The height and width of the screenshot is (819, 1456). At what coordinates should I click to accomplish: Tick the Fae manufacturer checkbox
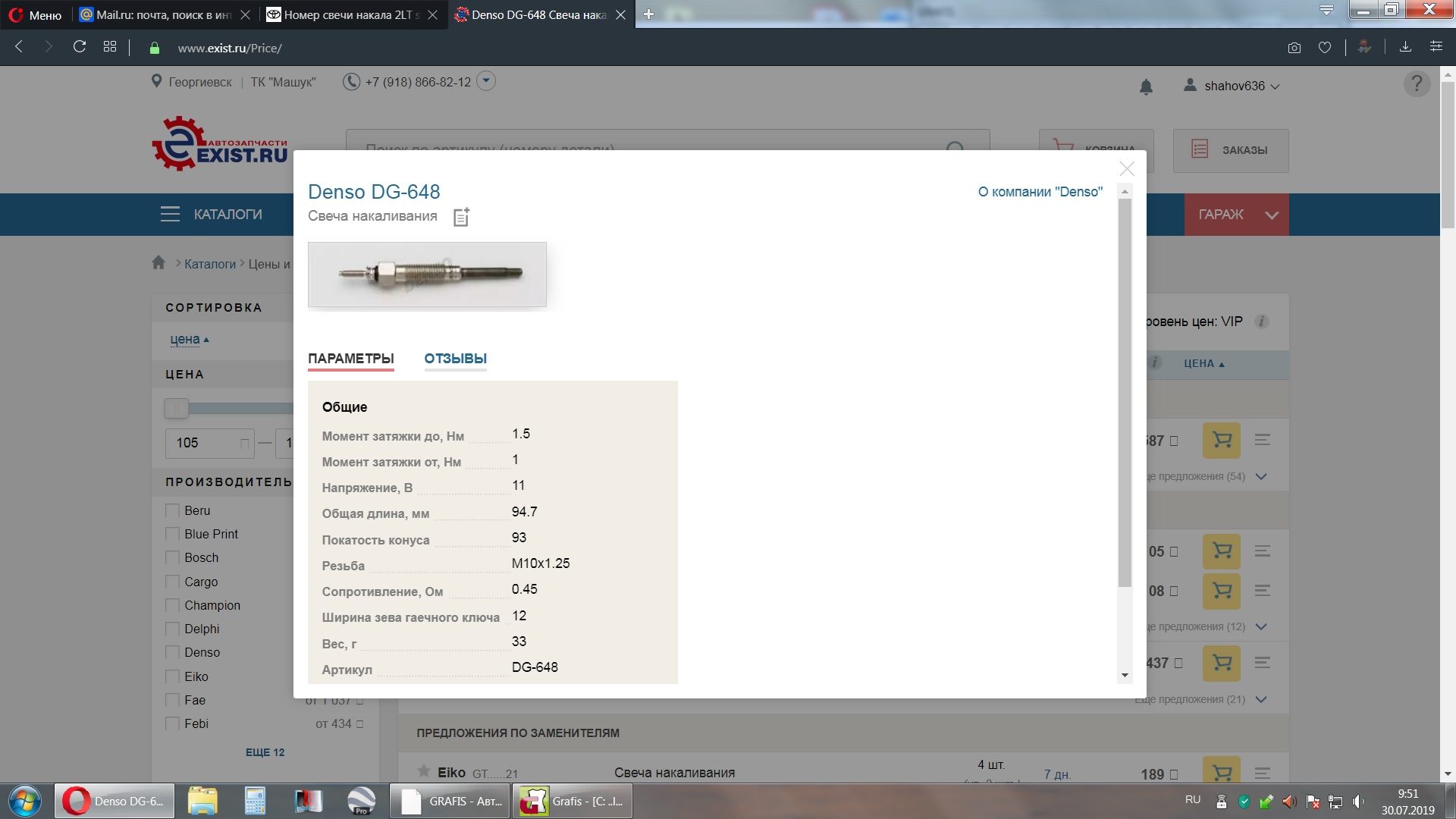tap(173, 700)
